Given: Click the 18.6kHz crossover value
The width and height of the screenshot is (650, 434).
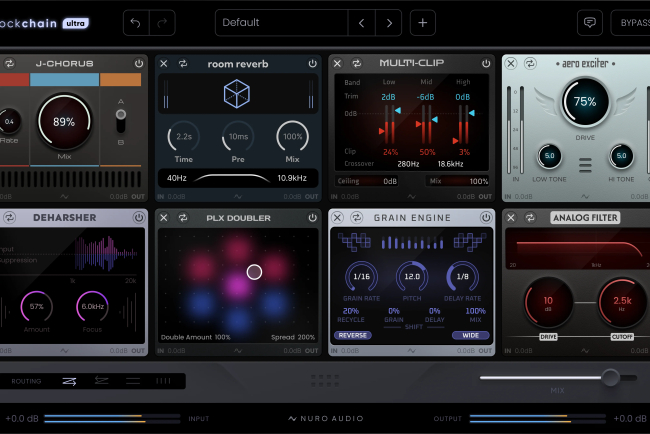Looking at the screenshot, I should [451, 164].
